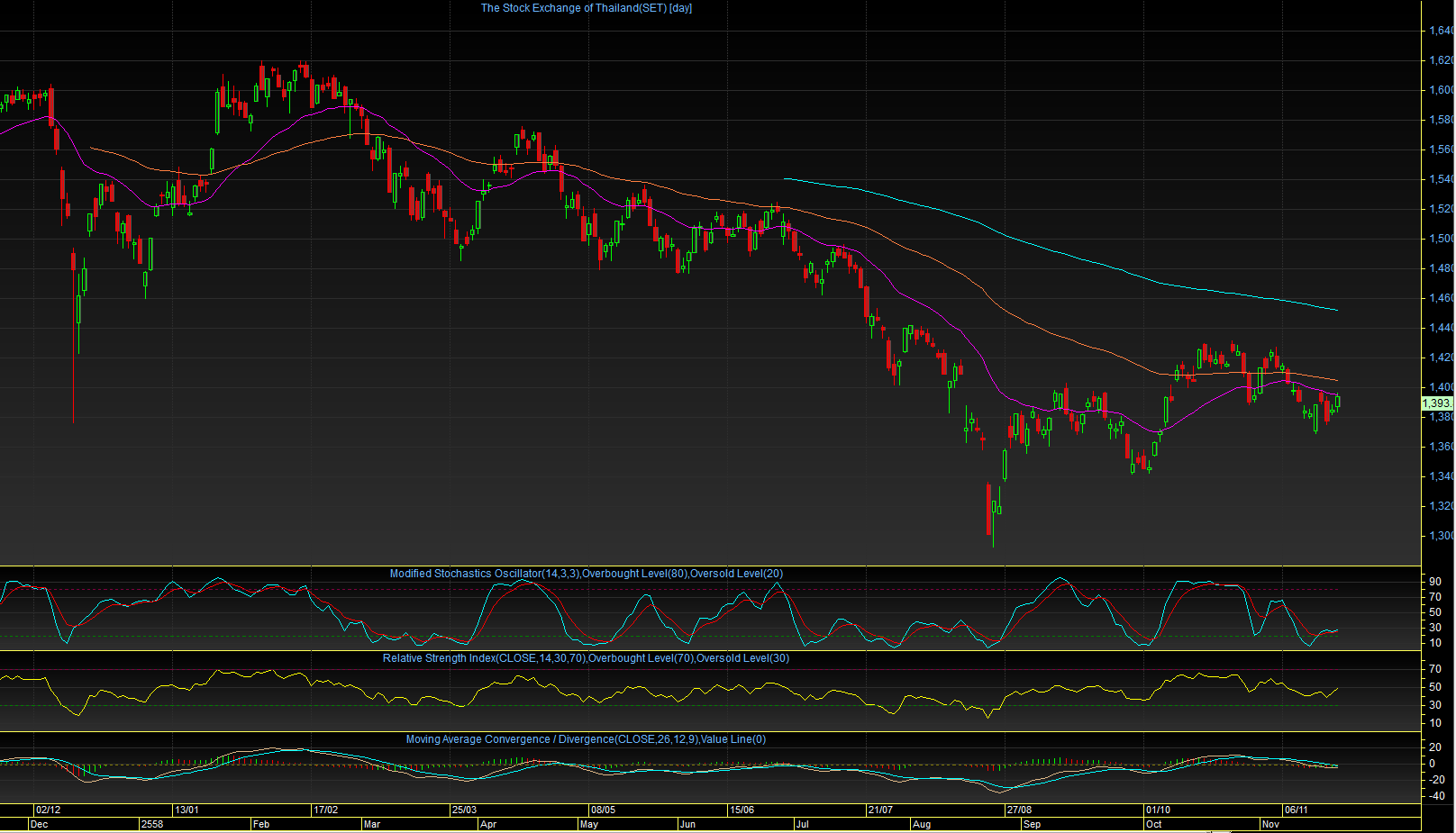1456x833 pixels.
Task: Select the 01/10 date marker
Action: pos(1158,810)
